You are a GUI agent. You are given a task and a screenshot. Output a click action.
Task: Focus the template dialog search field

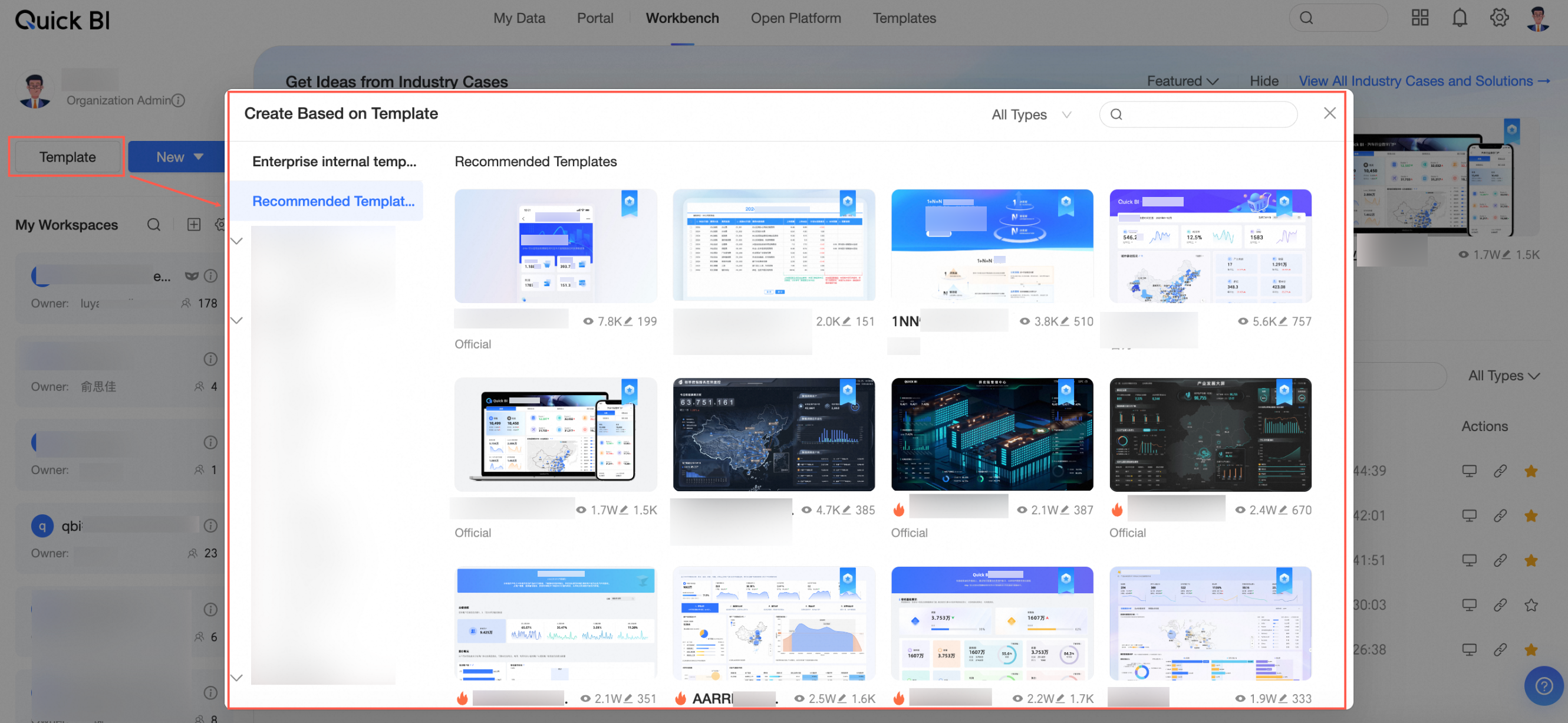pyautogui.click(x=1198, y=114)
